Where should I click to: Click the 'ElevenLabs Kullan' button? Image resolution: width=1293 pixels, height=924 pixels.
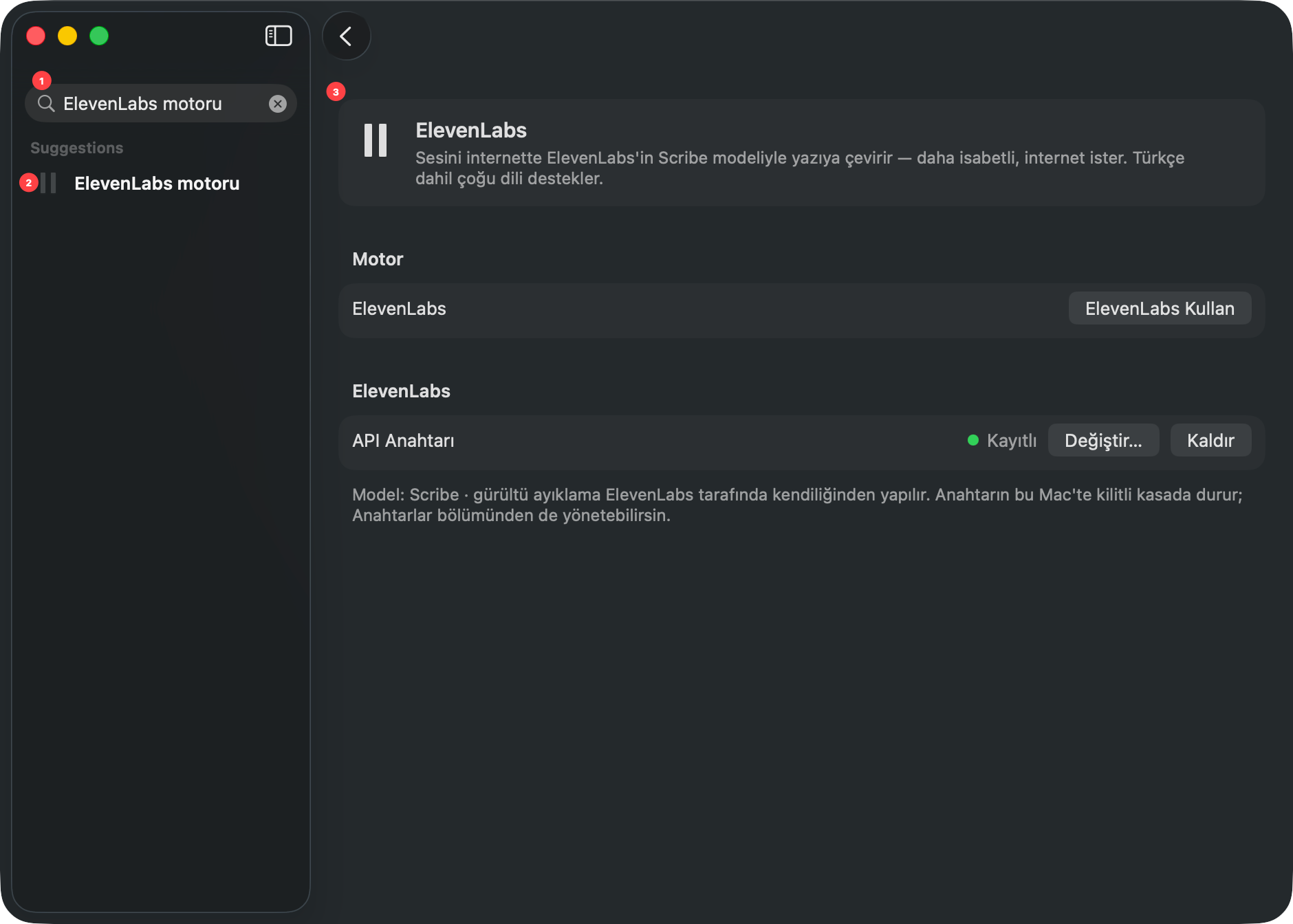tap(1160, 309)
